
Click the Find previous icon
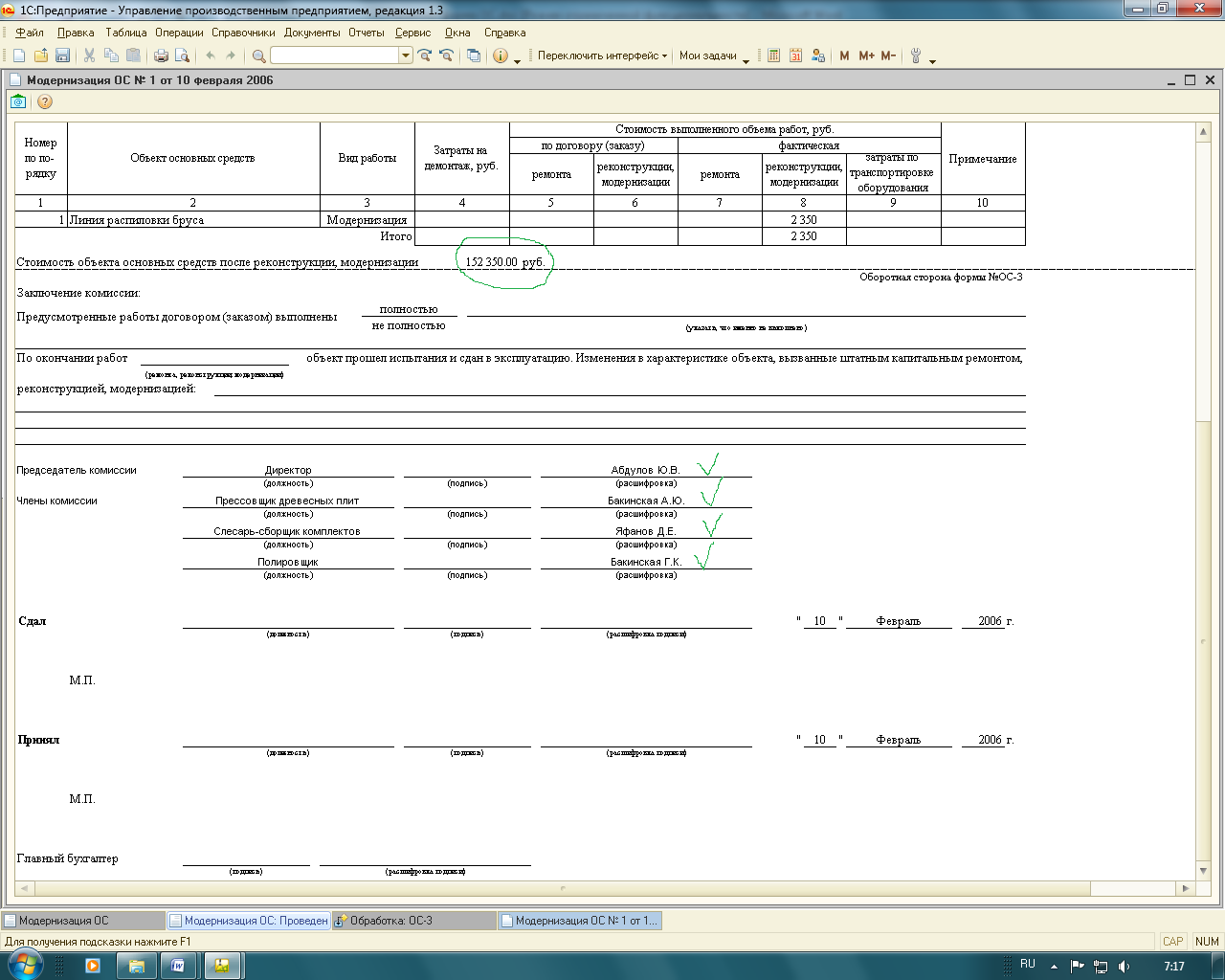446,56
